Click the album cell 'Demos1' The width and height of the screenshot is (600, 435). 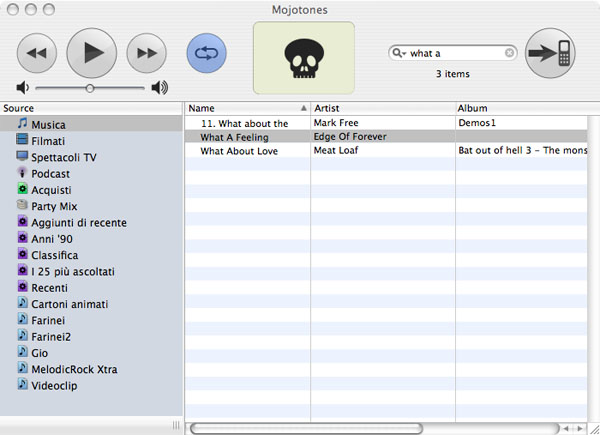pos(477,123)
